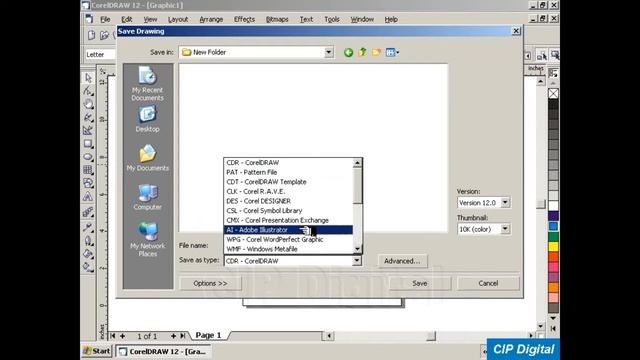Select the Pick tool in toolbox

[x=88, y=78]
